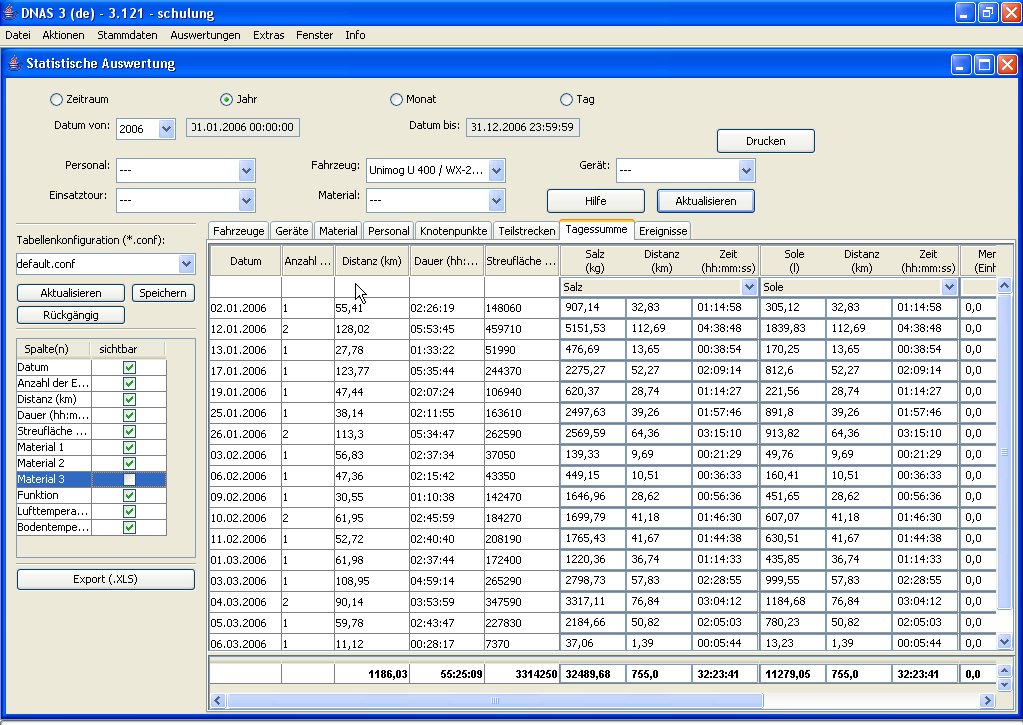Open the Fahrzeug dropdown list

click(x=497, y=170)
